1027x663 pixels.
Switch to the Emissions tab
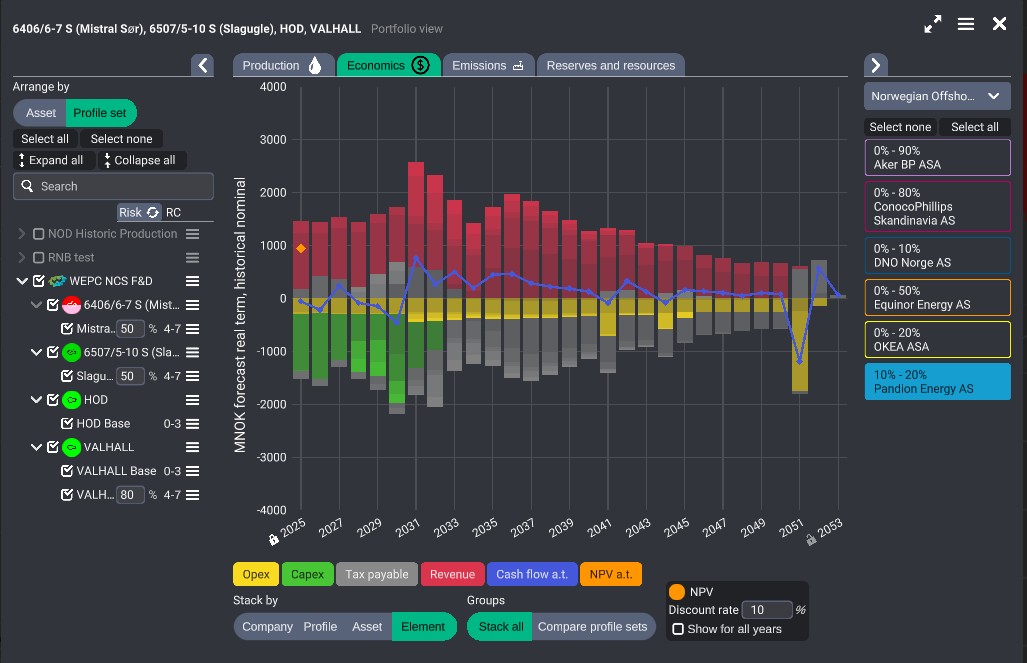[x=488, y=66]
